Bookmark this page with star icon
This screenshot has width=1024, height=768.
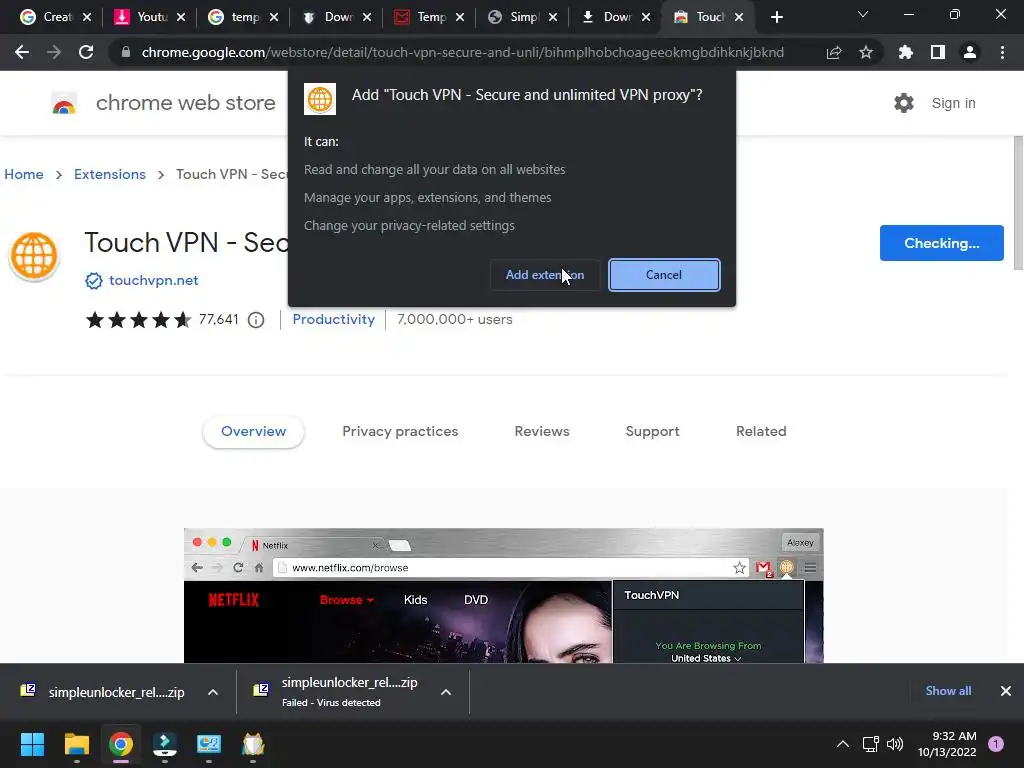coord(866,52)
